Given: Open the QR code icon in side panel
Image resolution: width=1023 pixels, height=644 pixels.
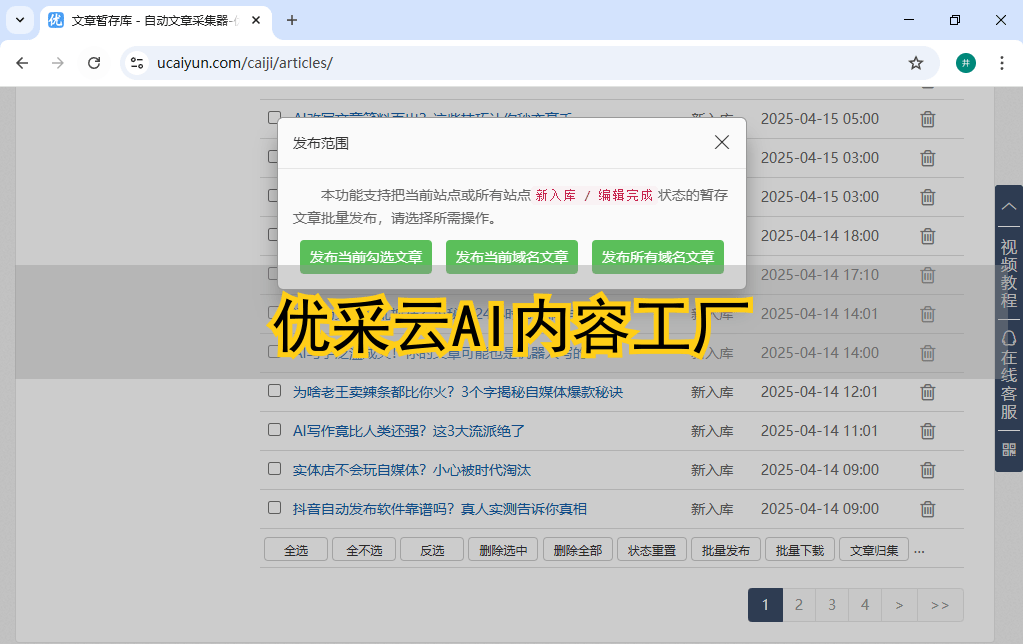Looking at the screenshot, I should pos(1008,449).
